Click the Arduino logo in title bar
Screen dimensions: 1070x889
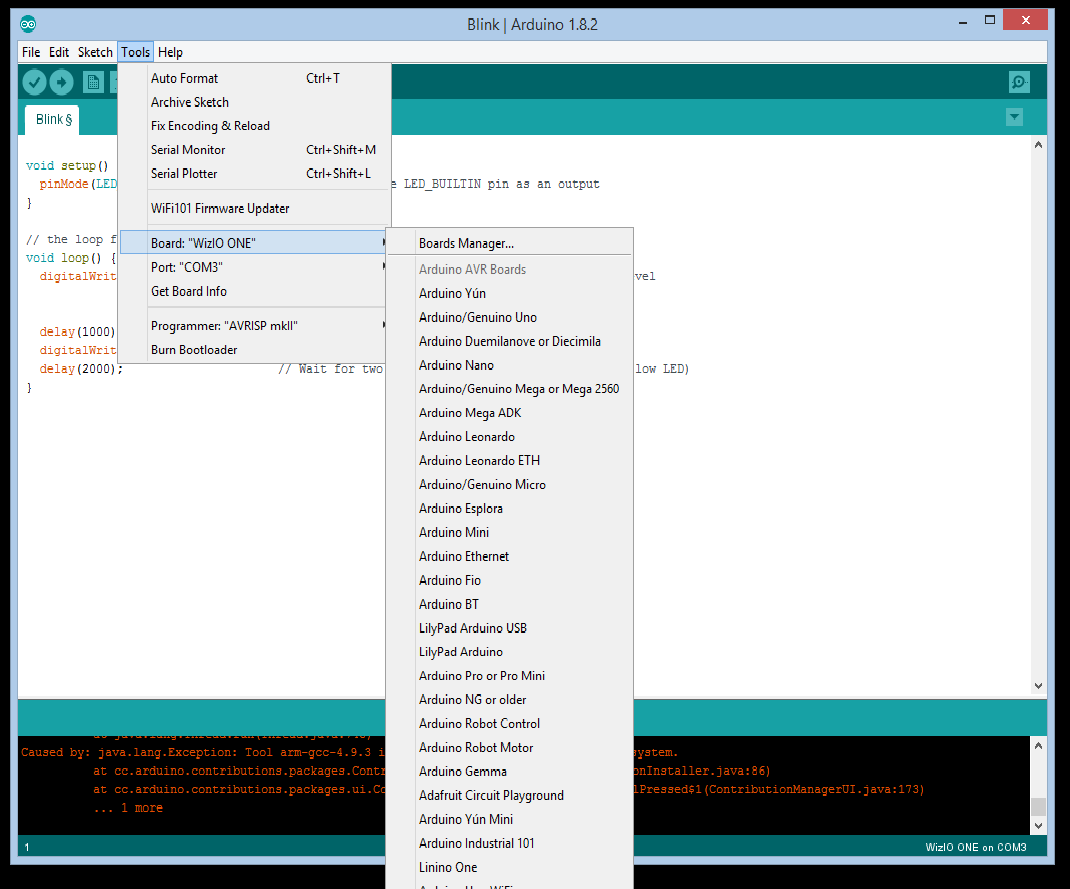[28, 25]
